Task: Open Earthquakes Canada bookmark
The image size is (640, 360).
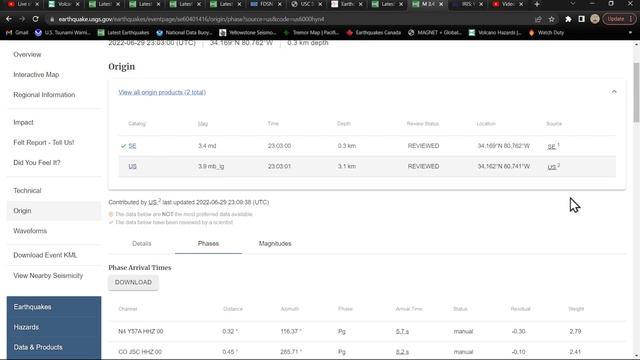Action: [x=373, y=33]
